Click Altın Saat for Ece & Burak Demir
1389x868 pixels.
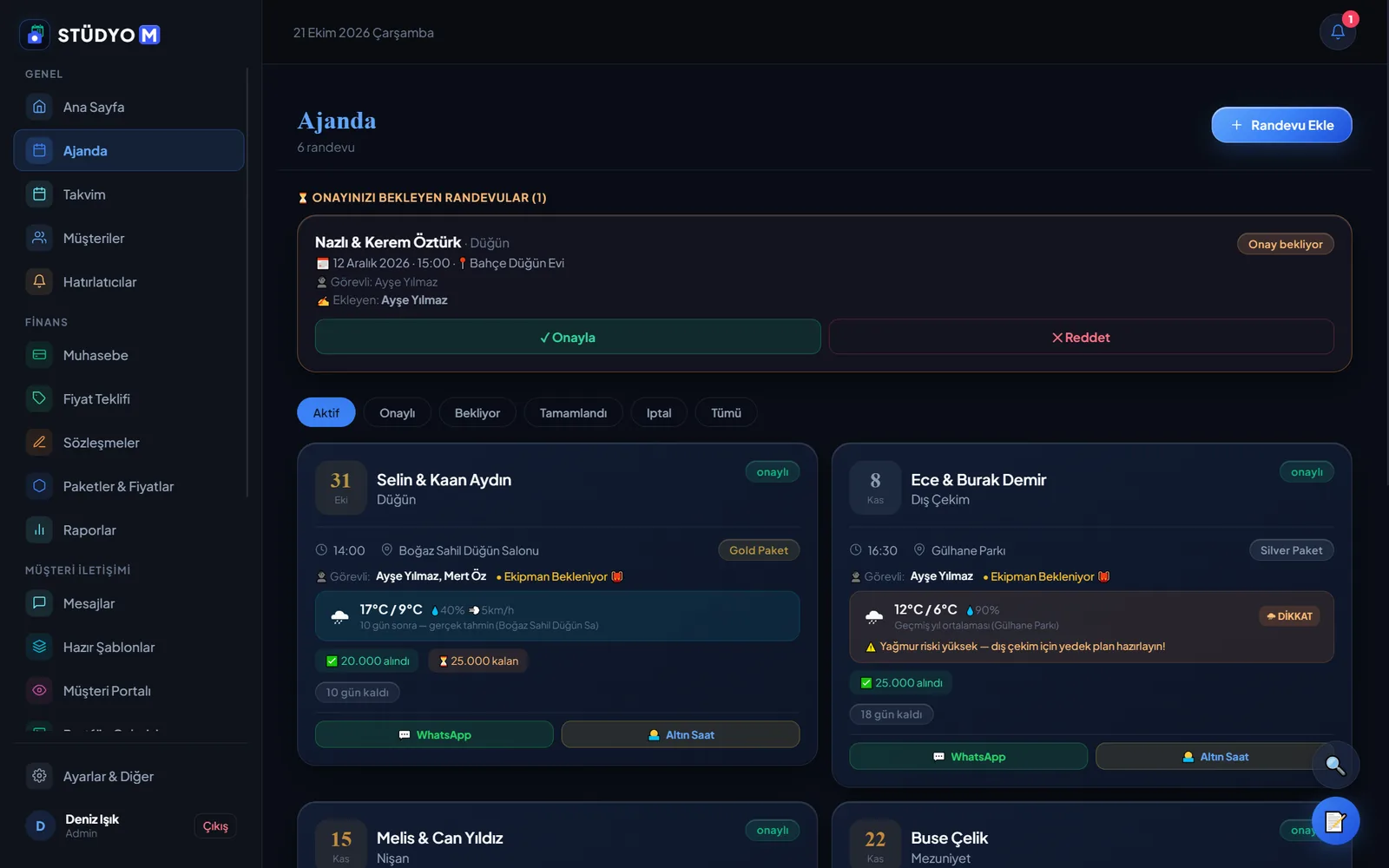click(1215, 756)
